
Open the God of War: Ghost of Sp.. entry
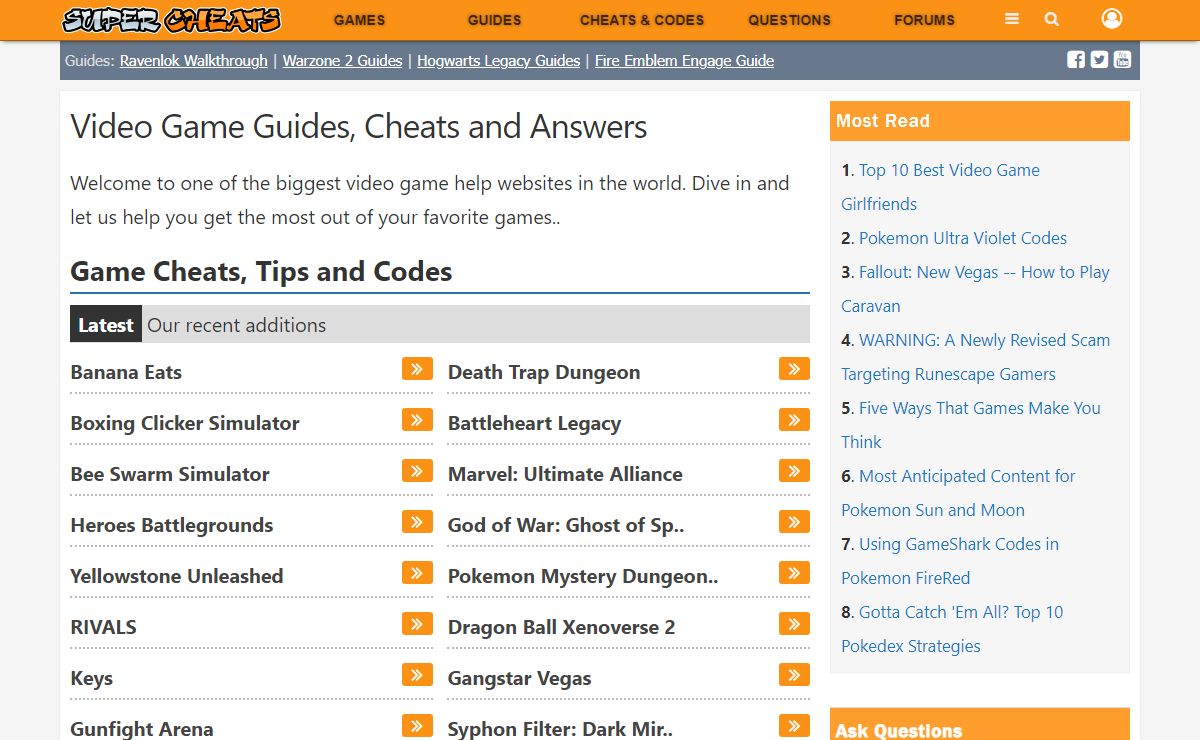pos(566,525)
